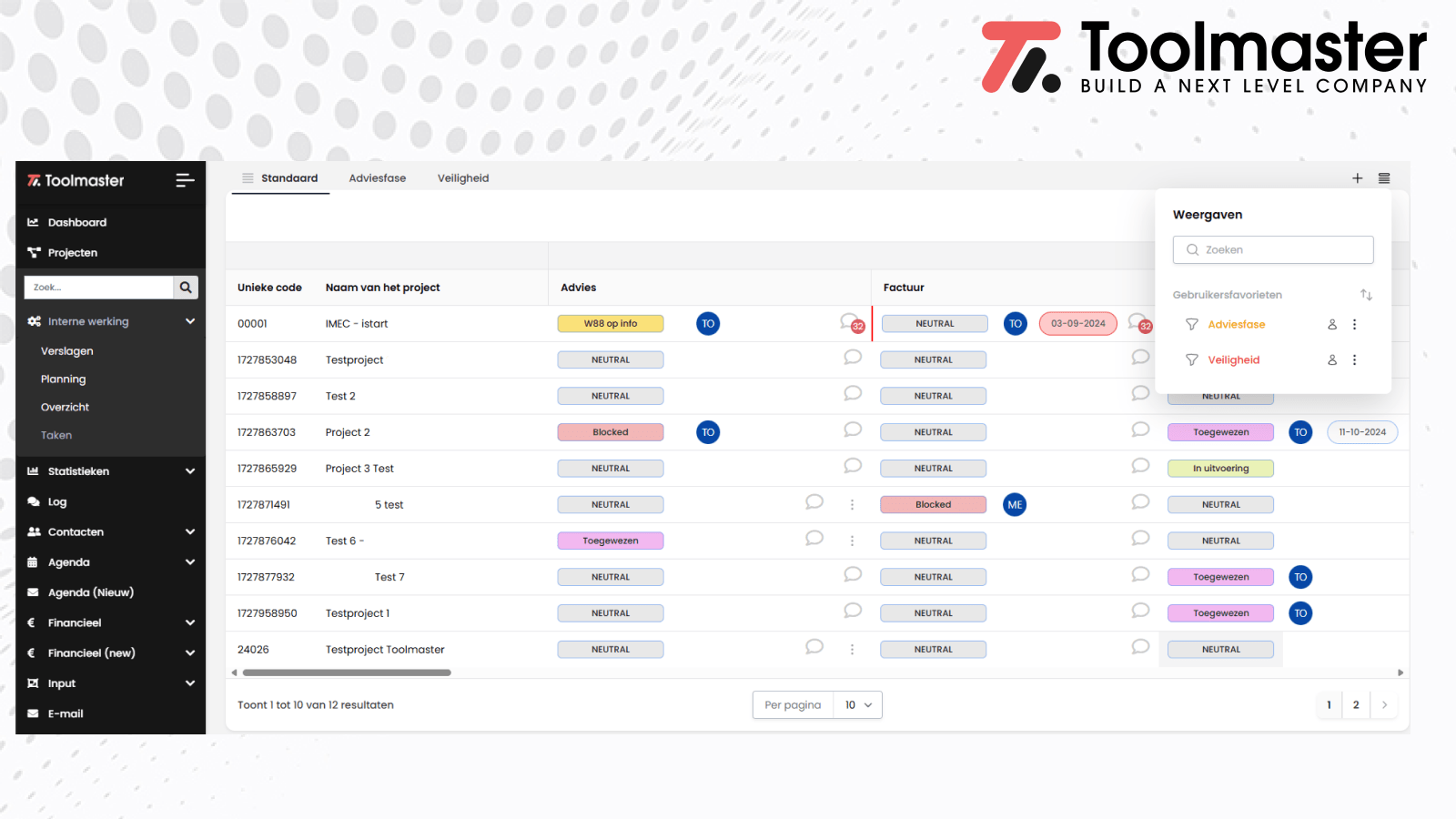Open the Log page
Image resolution: width=1456 pixels, height=819 pixels.
tap(57, 502)
